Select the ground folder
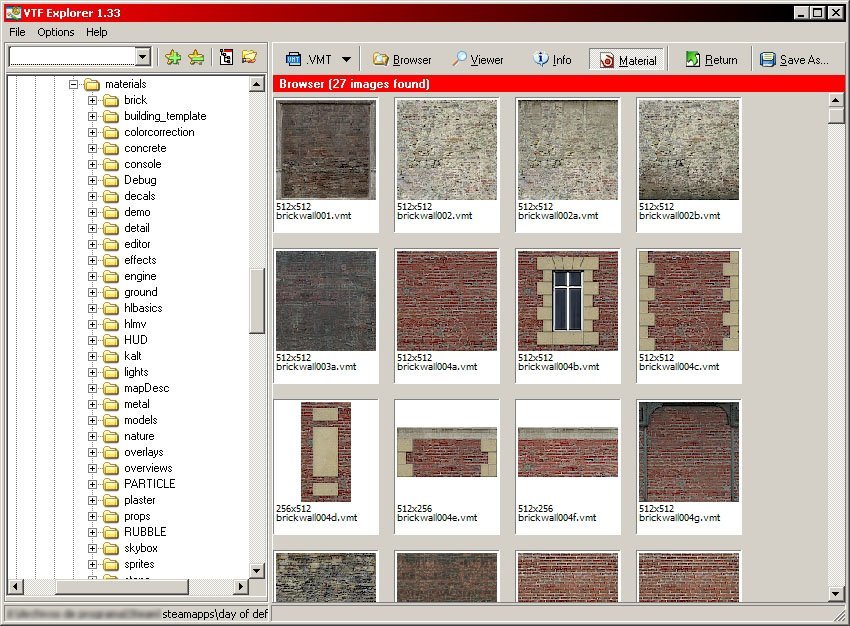 tap(140, 292)
